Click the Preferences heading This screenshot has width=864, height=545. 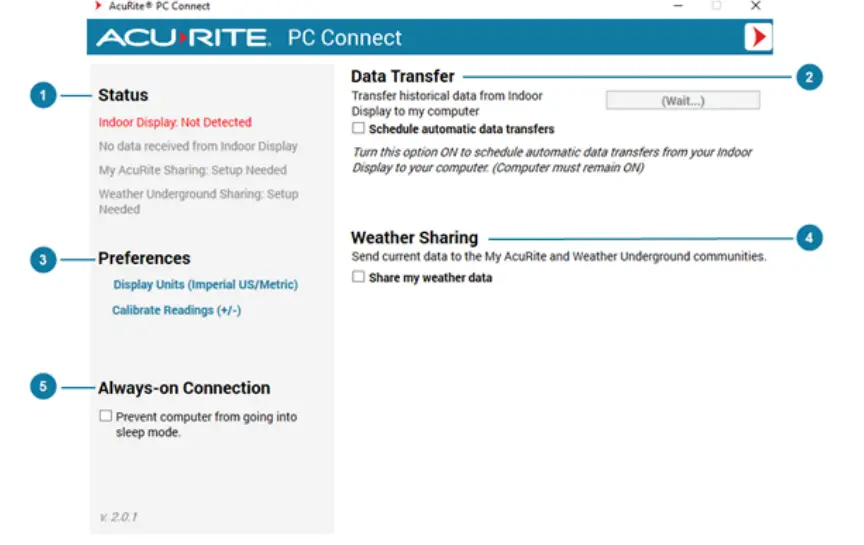(144, 258)
